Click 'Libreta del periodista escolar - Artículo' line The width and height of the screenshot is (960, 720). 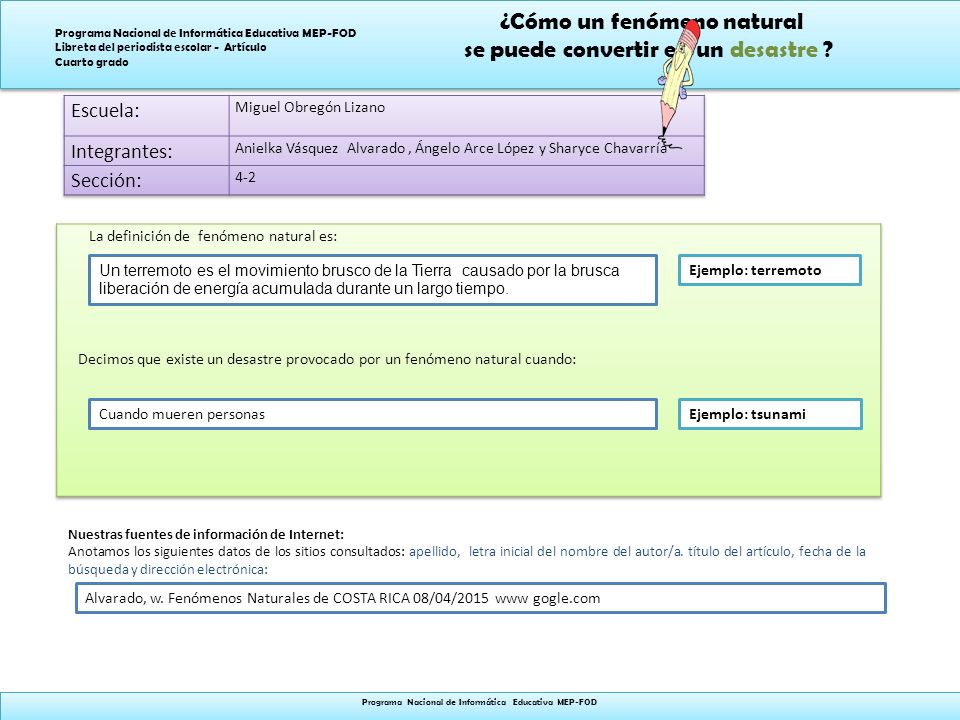(x=160, y=47)
